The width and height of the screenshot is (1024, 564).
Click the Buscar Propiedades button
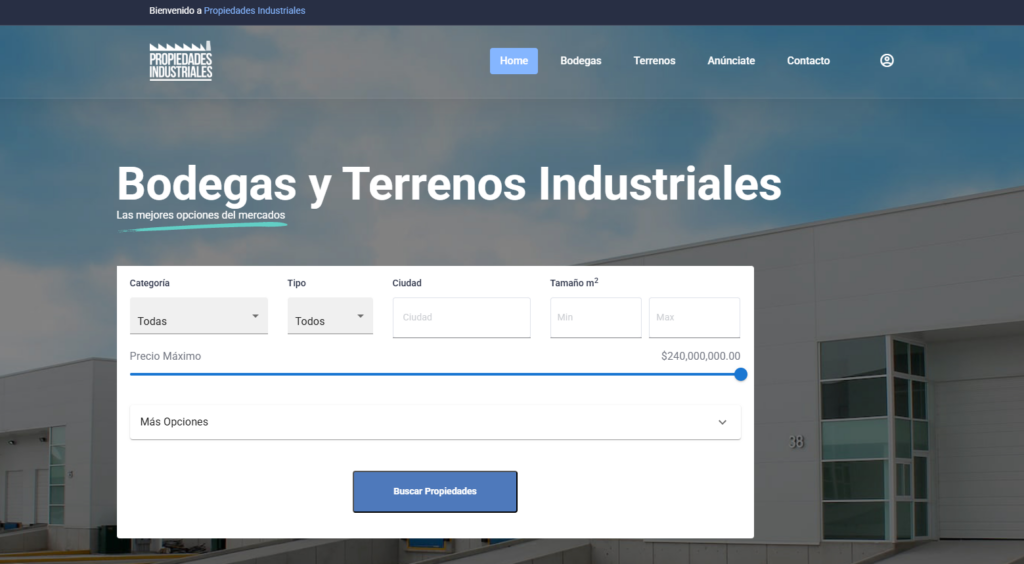[435, 492]
